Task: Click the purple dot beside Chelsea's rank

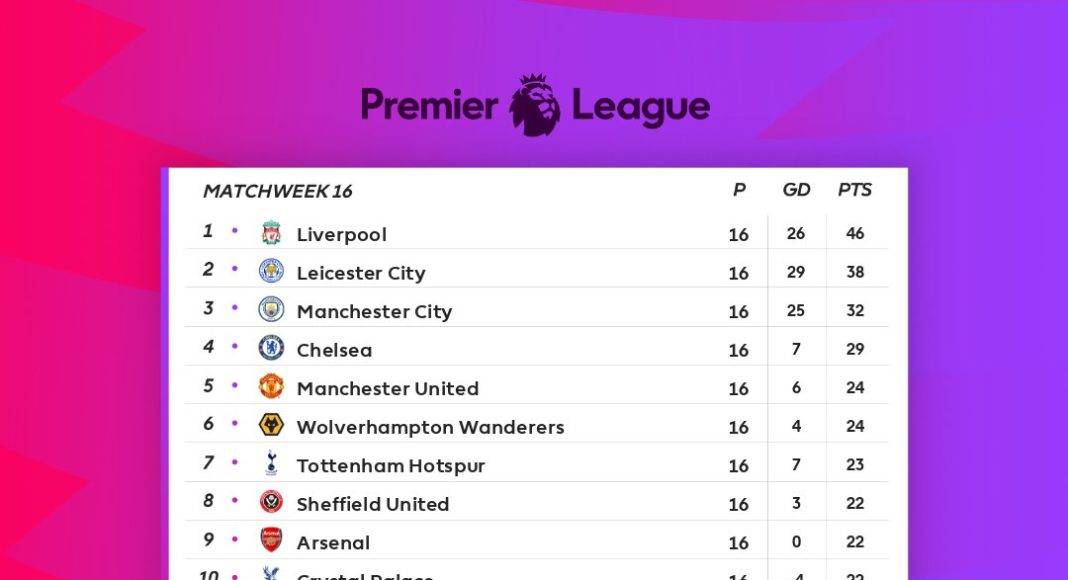Action: (235, 346)
